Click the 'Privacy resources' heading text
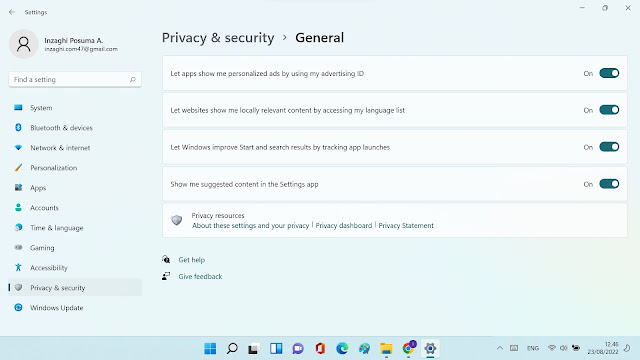 (218, 216)
